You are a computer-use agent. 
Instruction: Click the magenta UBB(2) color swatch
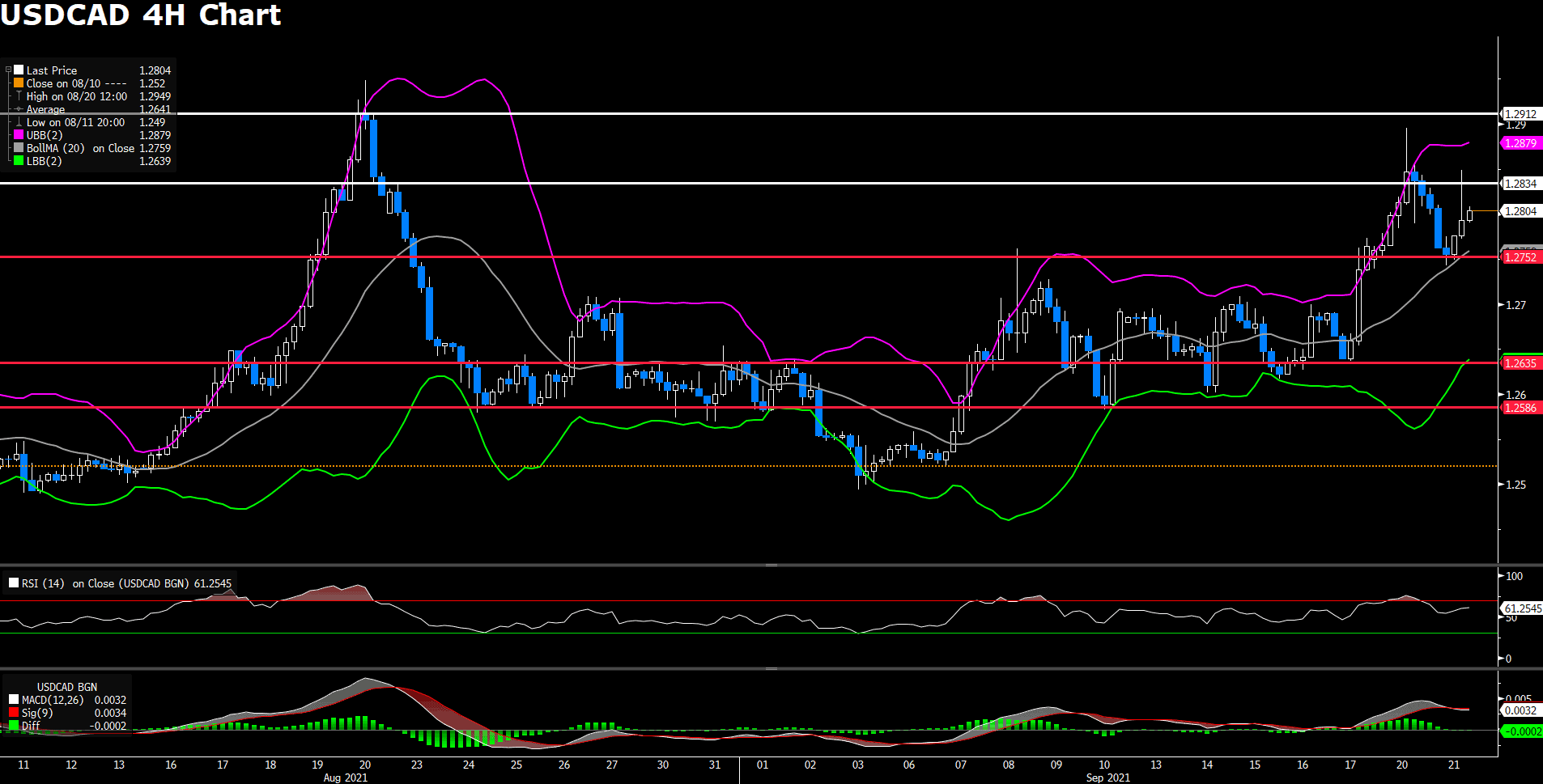tap(19, 135)
